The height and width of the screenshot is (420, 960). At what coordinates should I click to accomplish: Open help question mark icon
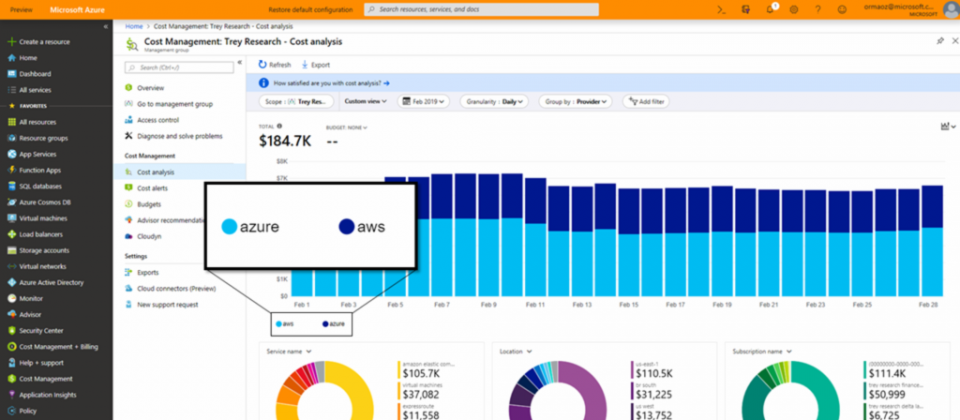pos(818,10)
